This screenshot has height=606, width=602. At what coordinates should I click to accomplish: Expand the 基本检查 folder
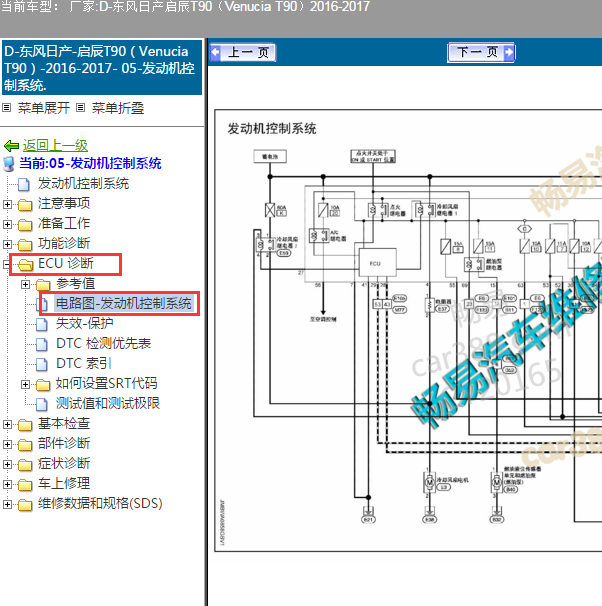pos(7,425)
